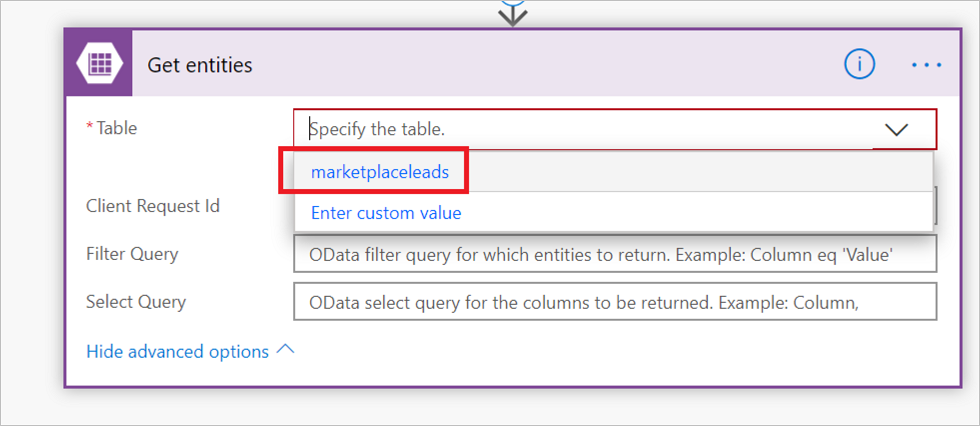Viewport: 980px width, 426px height.
Task: Expand the Table dropdown chevron
Action: (897, 129)
